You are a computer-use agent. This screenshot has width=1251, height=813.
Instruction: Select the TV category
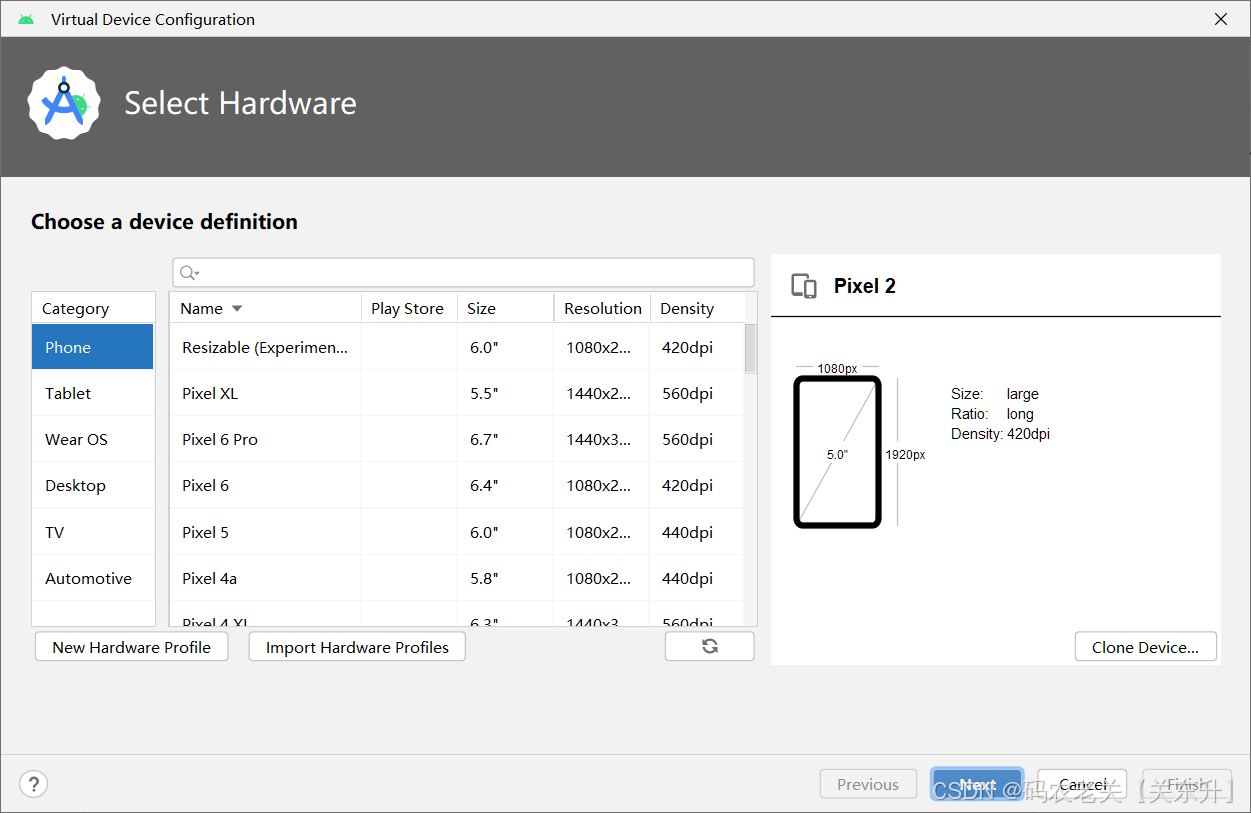(93, 532)
